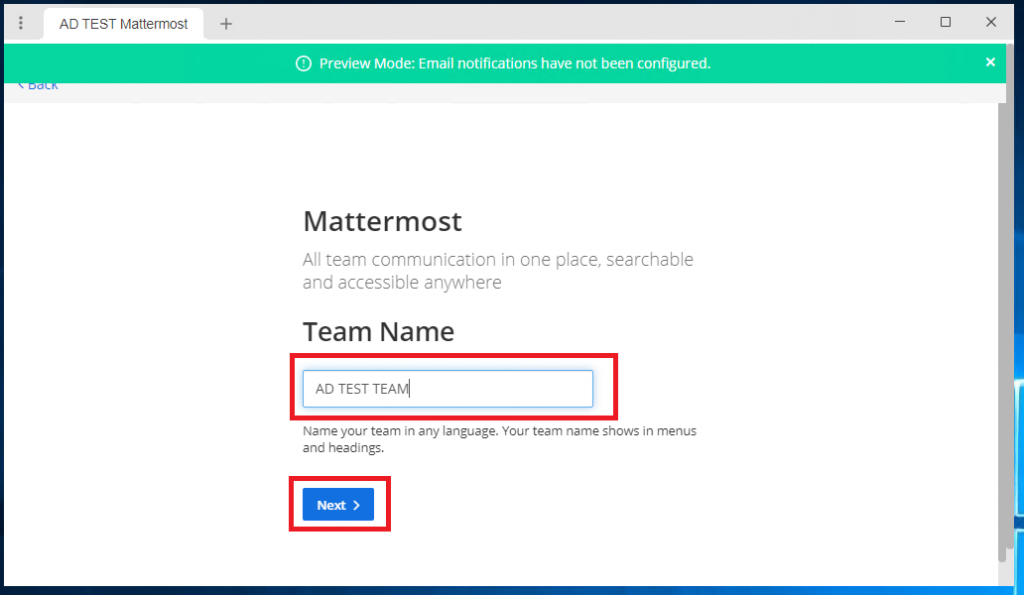The height and width of the screenshot is (595, 1024).
Task: Click the 'Name your team in any language' hint
Action: click(499, 439)
